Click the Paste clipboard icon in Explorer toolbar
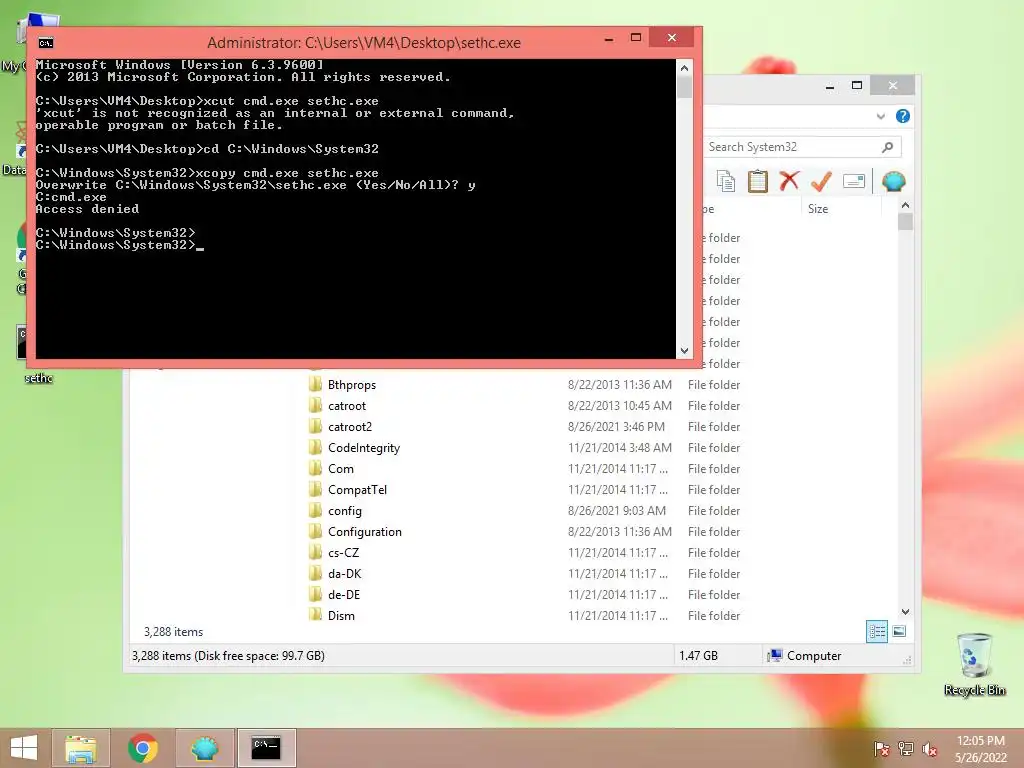1024x768 pixels. click(x=758, y=182)
